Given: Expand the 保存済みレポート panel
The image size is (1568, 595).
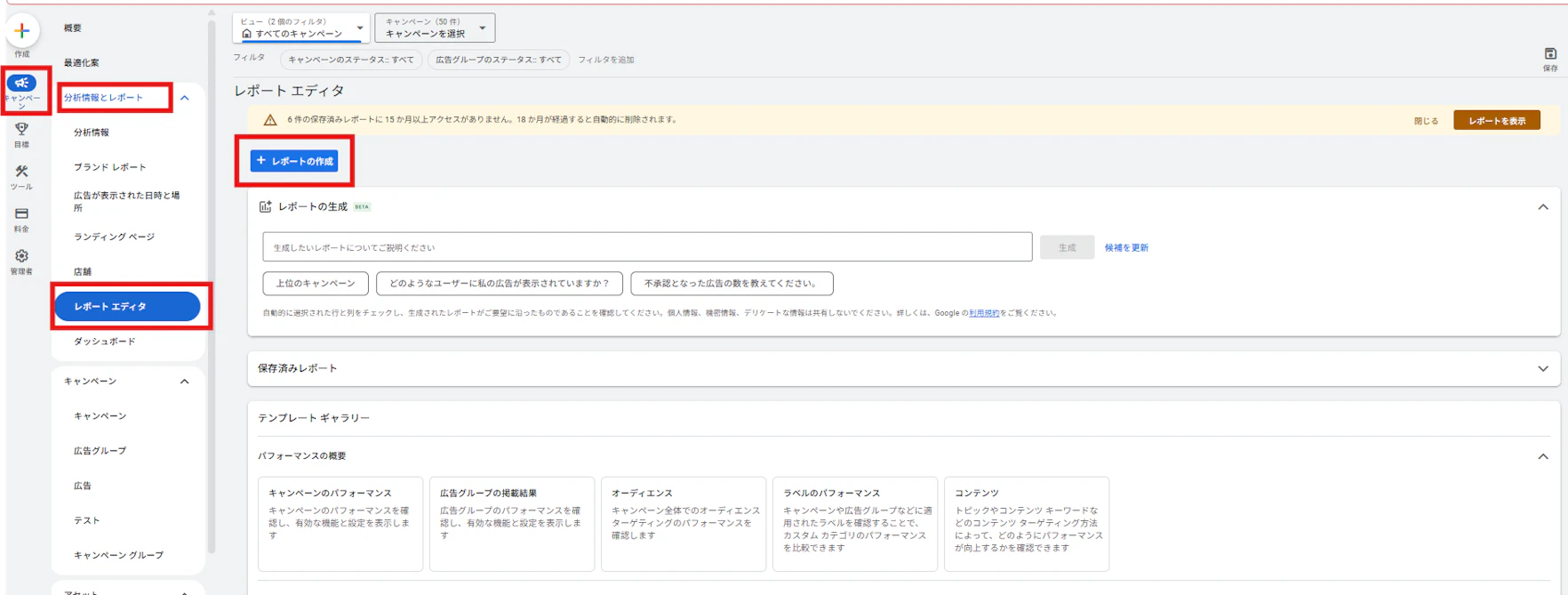Looking at the screenshot, I should pyautogui.click(x=1543, y=368).
